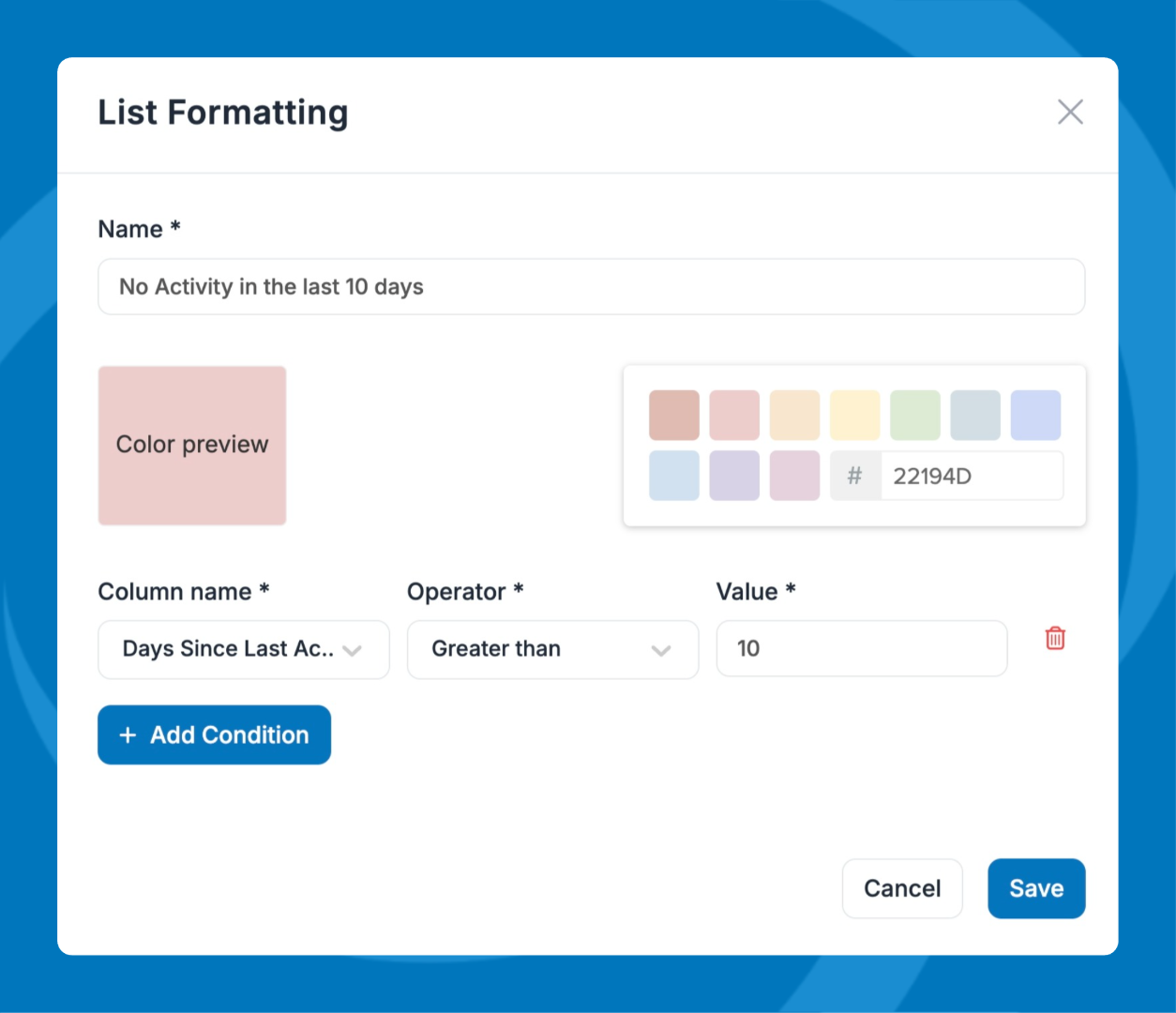Open the Column name dropdown
The width and height of the screenshot is (1176, 1013).
tap(243, 649)
